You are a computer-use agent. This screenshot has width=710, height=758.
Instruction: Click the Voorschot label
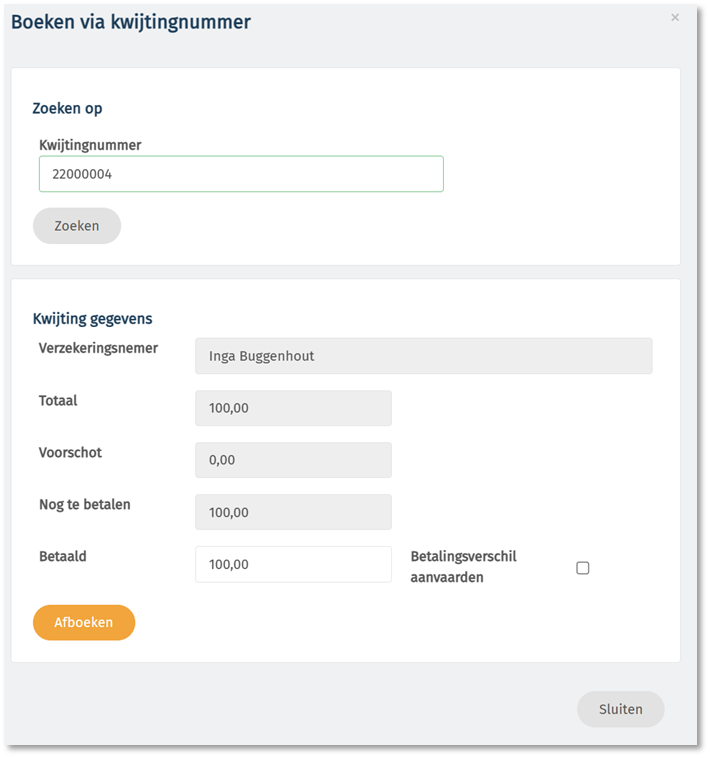[x=70, y=452]
